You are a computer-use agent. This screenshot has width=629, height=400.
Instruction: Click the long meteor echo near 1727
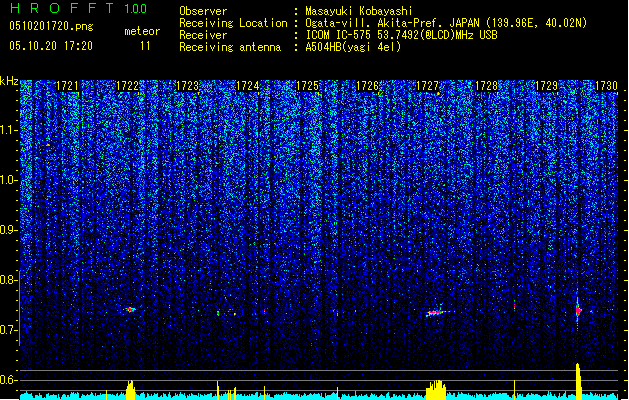point(438,312)
